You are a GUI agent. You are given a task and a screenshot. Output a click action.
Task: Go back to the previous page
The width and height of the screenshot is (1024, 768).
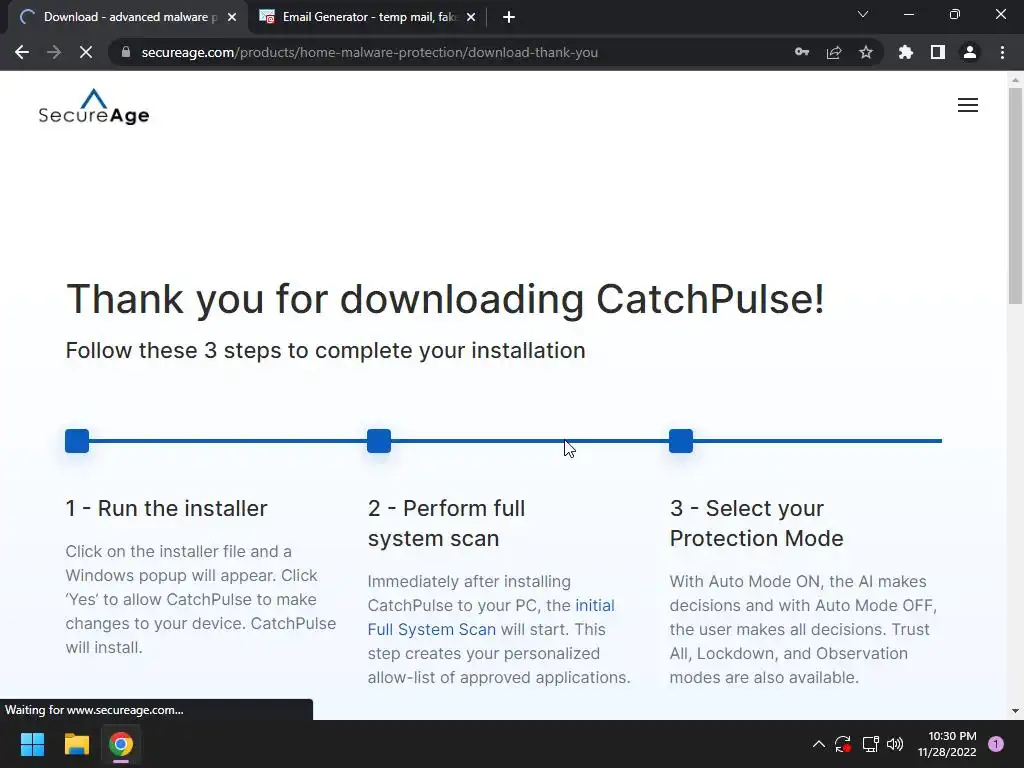22,52
